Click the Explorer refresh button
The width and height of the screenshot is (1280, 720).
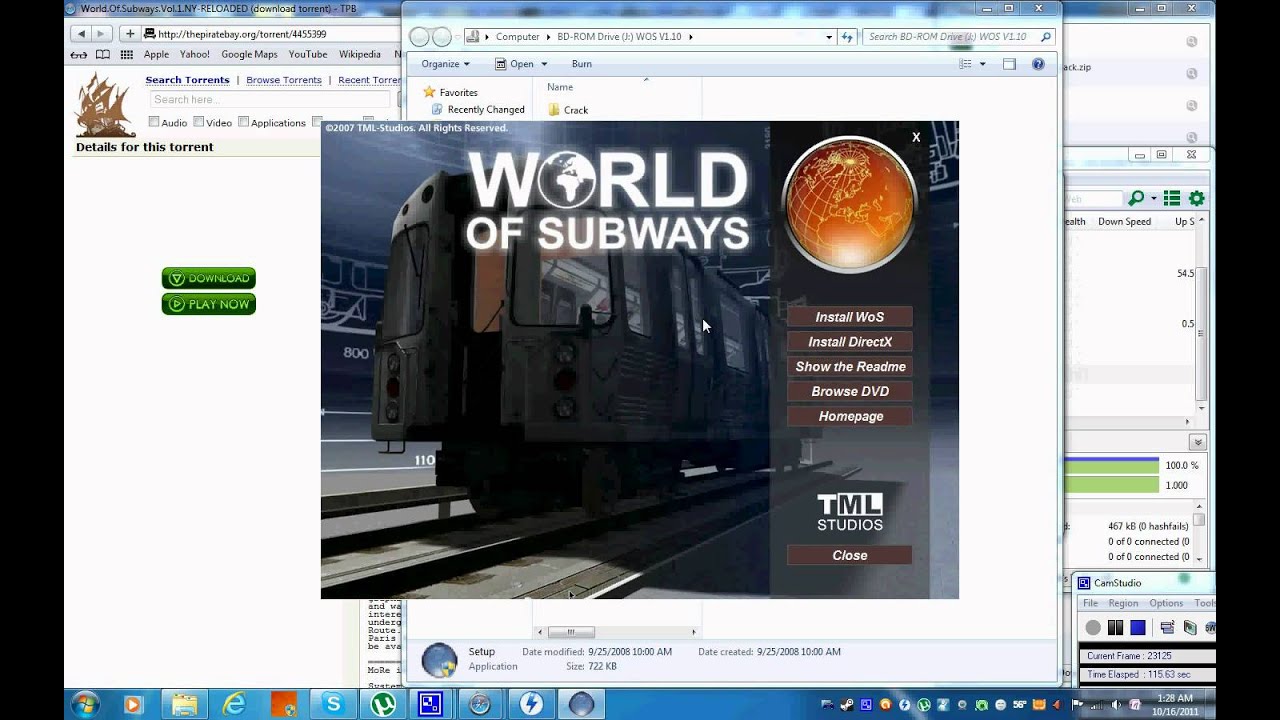tap(848, 37)
